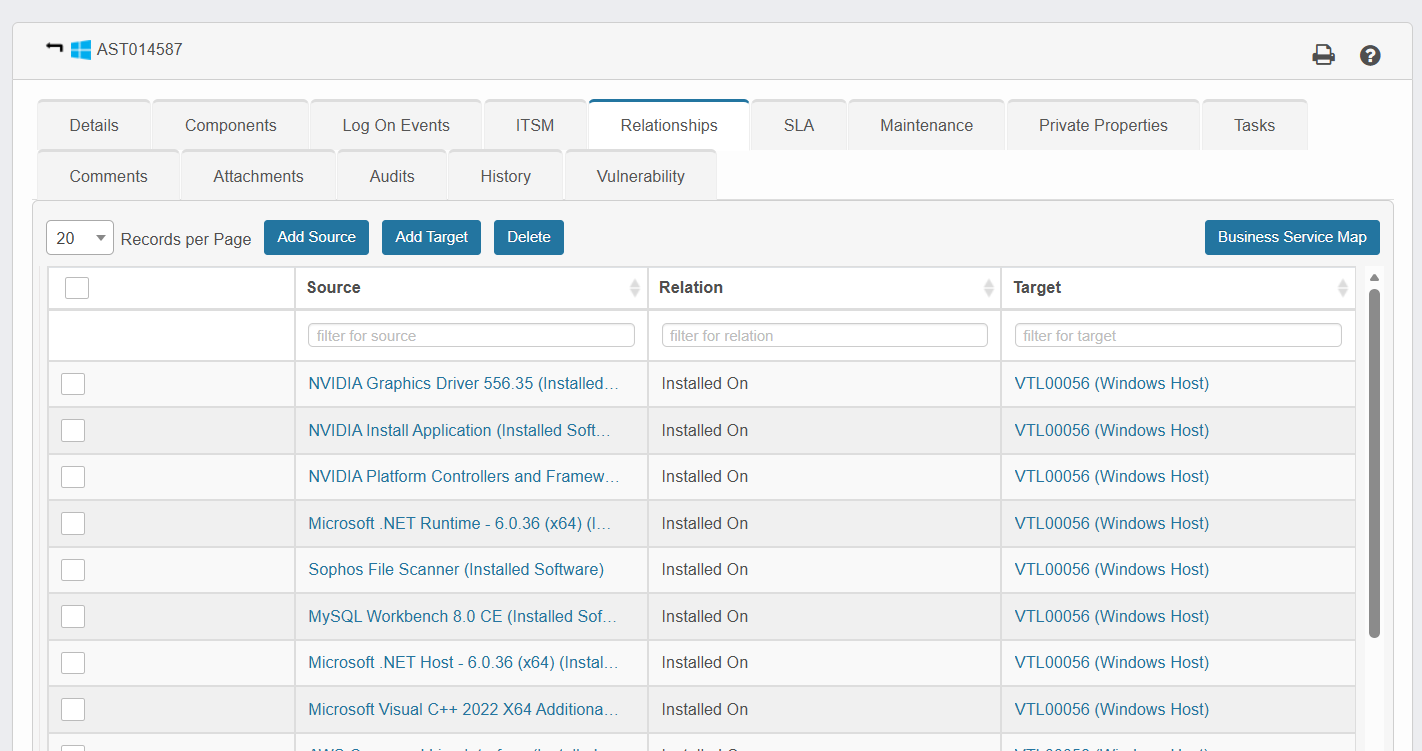Sort table by Target column arrows
1422x751 pixels.
tap(1342, 288)
